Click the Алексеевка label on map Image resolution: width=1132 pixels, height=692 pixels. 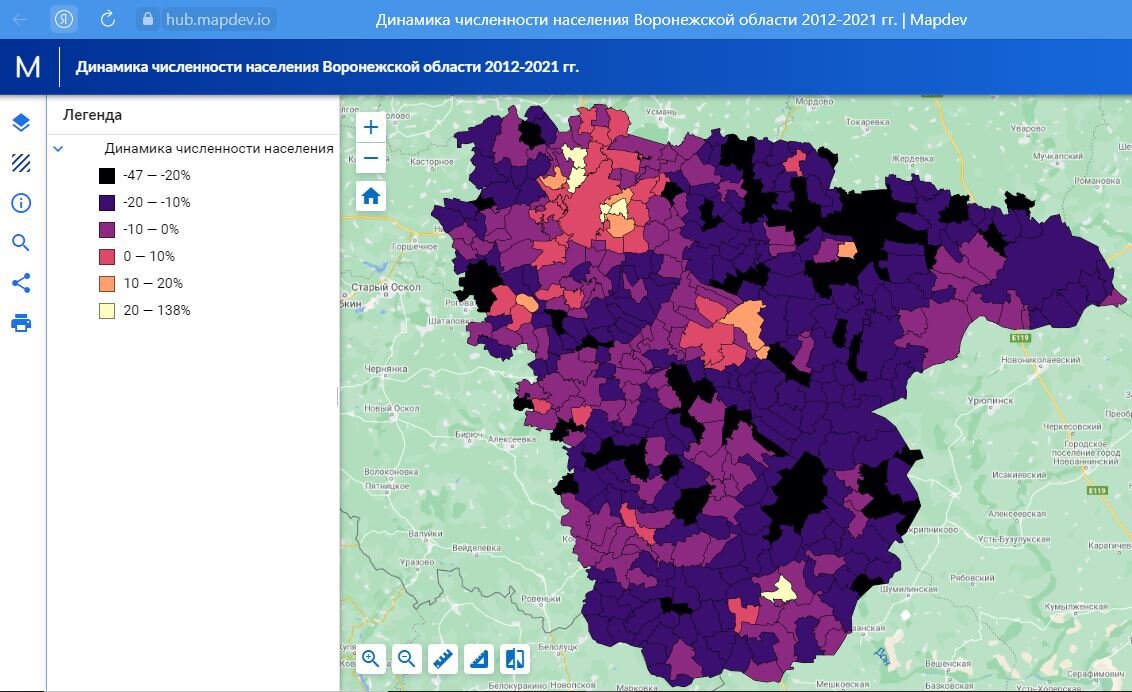[x=512, y=439]
